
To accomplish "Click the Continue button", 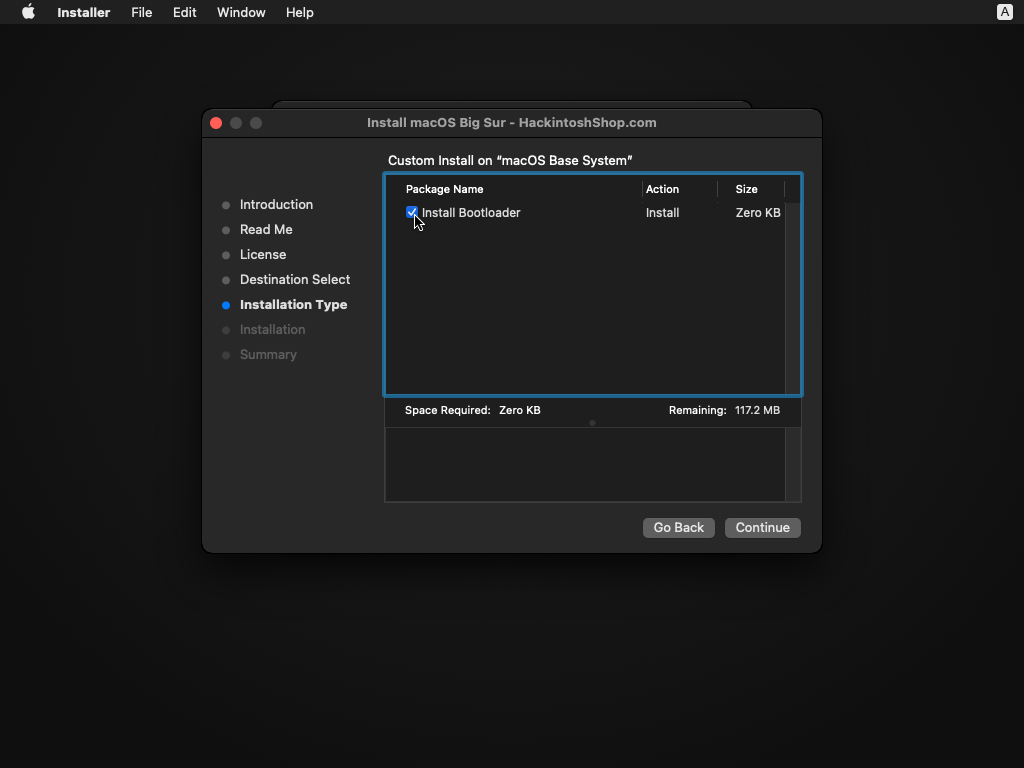I will [x=762, y=527].
